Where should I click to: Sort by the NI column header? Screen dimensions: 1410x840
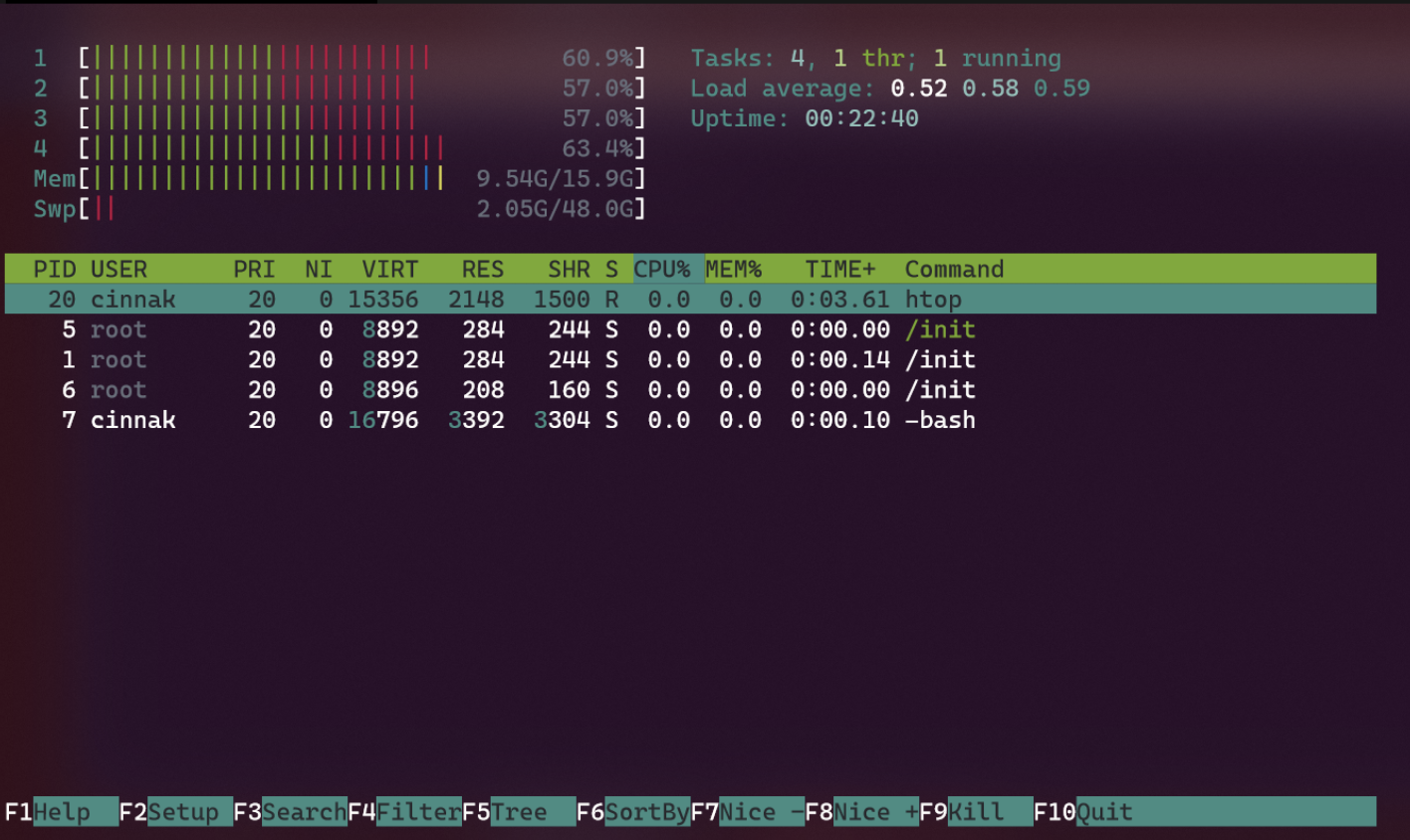point(319,269)
